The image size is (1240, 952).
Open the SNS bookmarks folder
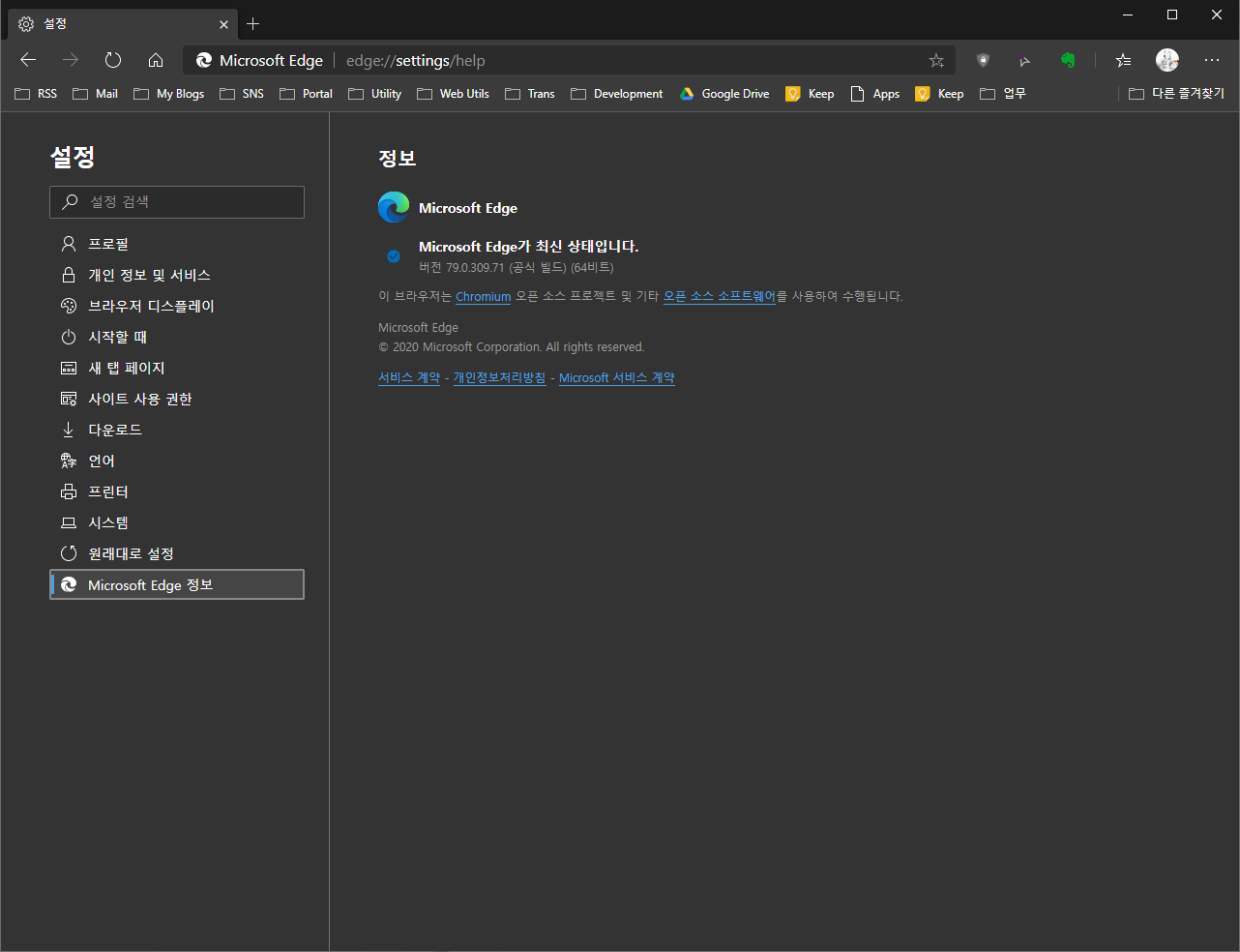click(242, 94)
